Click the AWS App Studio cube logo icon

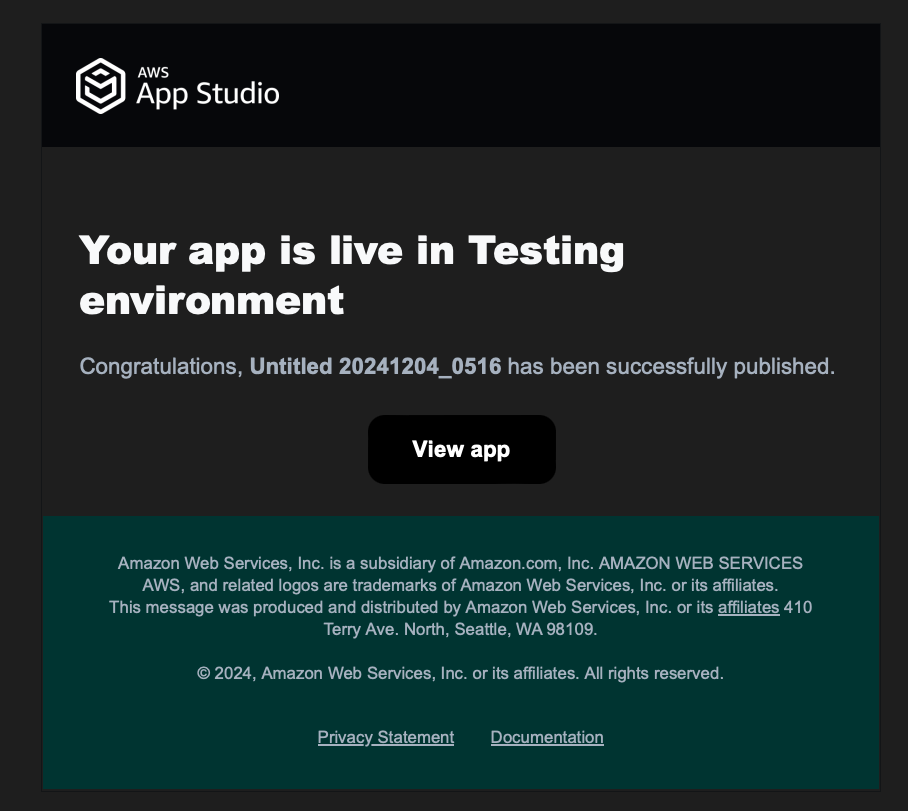100,86
